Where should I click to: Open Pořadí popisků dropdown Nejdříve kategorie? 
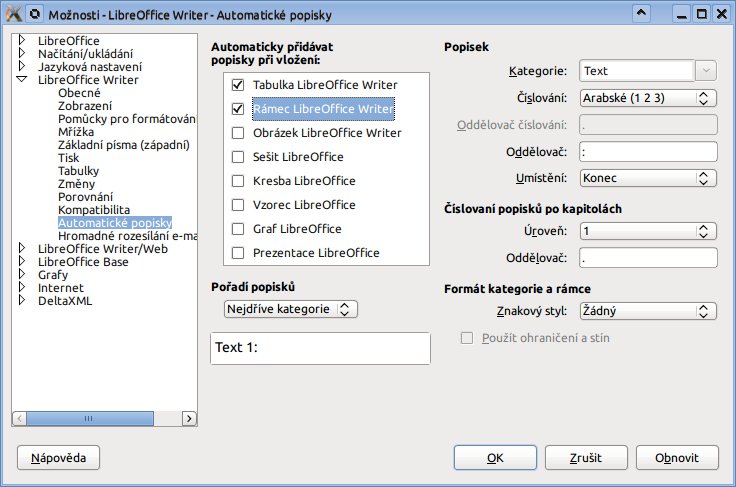click(291, 309)
